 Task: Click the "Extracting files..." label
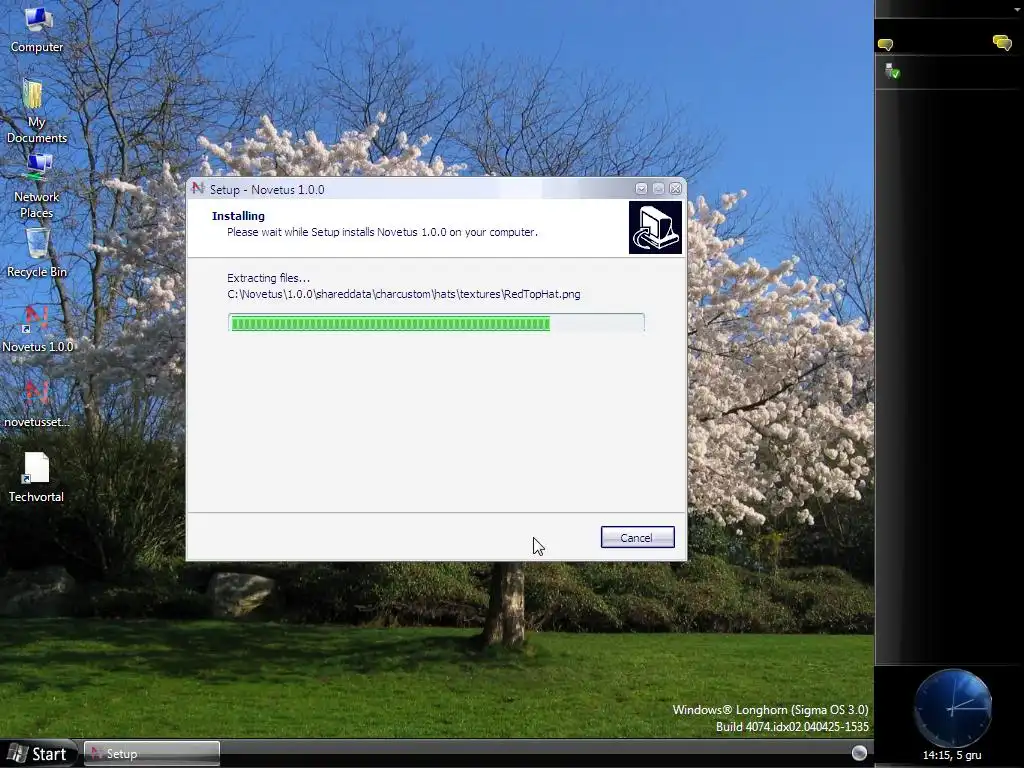pyautogui.click(x=268, y=278)
